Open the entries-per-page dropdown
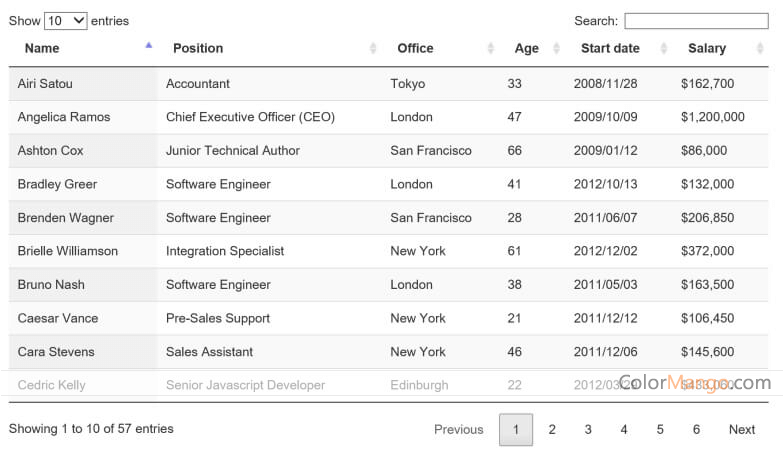Image resolution: width=783 pixels, height=454 pixels. tap(66, 21)
